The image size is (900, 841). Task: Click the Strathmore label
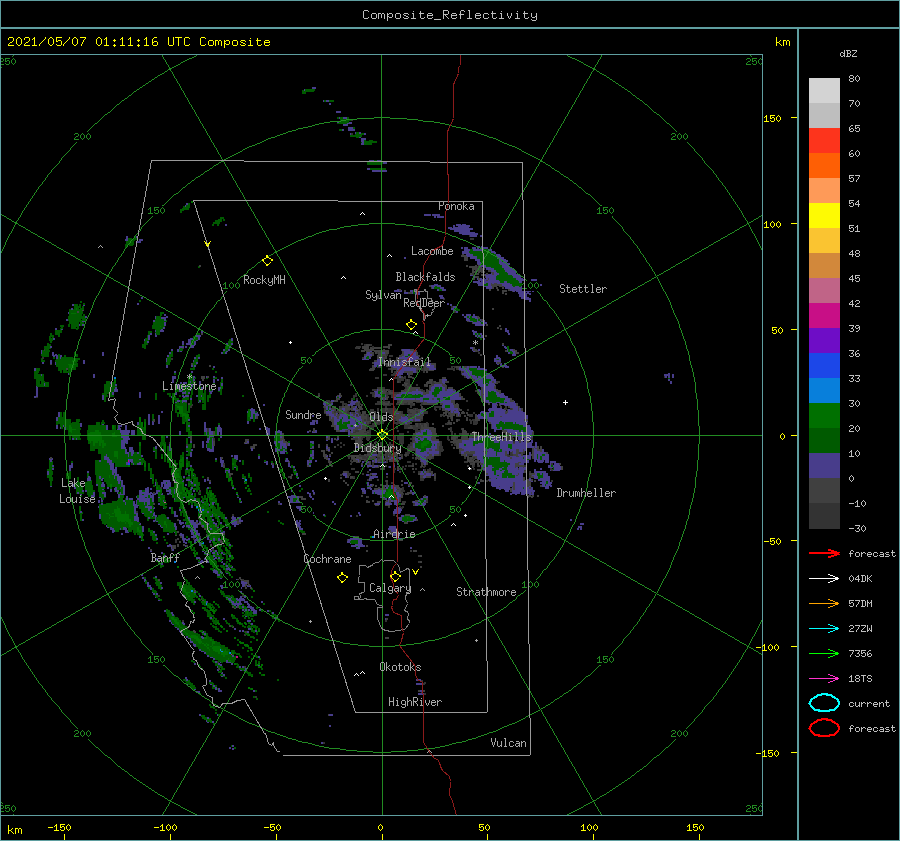[x=486, y=592]
